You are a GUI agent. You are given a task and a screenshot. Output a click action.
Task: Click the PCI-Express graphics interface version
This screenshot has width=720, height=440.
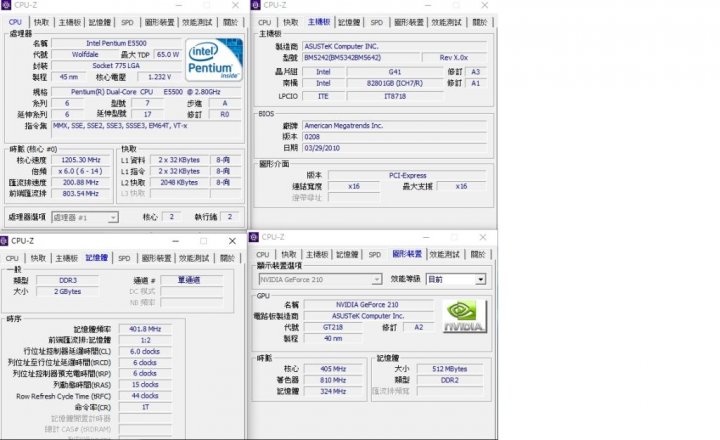pos(407,175)
